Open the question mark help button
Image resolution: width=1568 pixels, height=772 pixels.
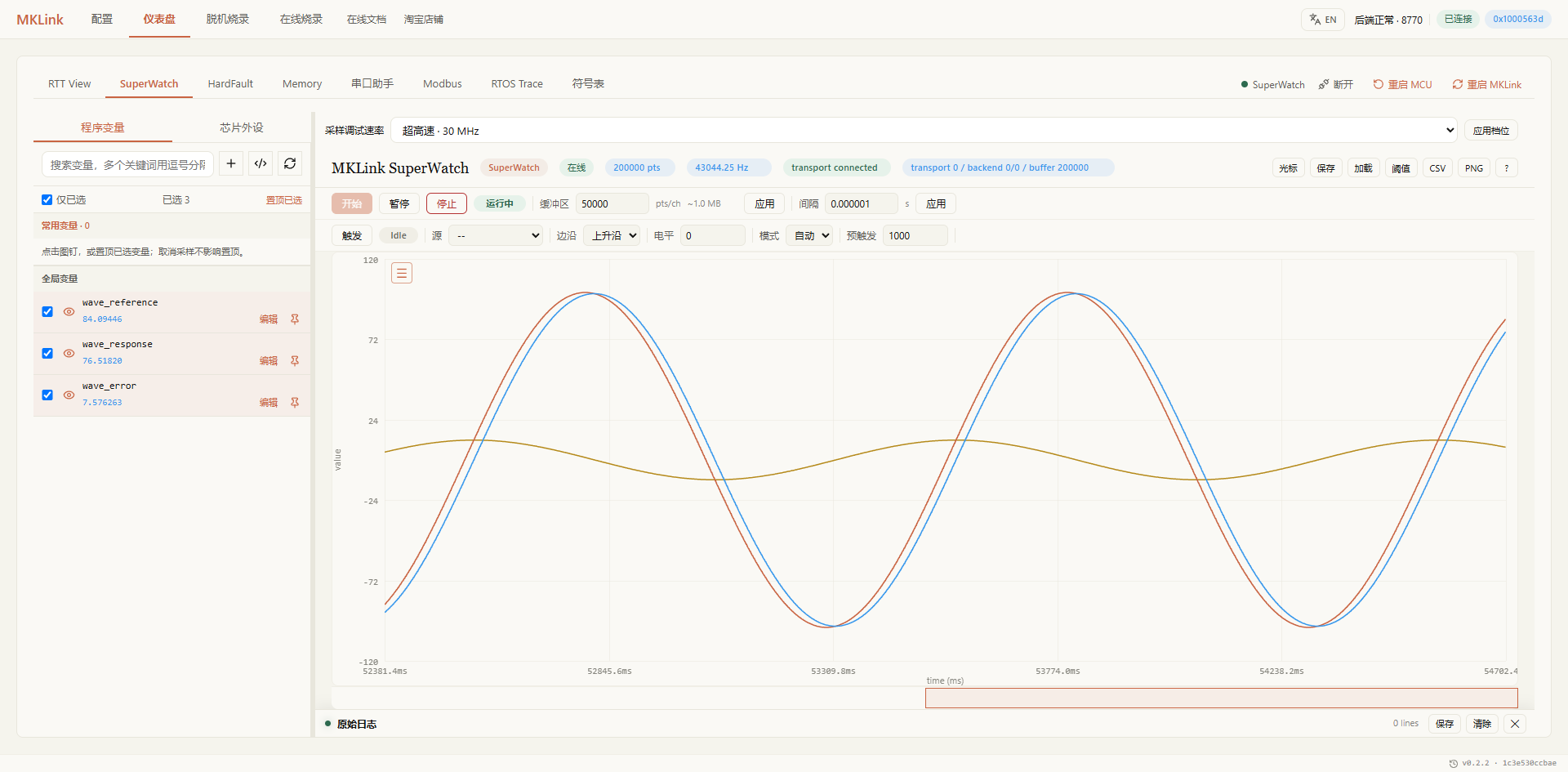click(x=1507, y=168)
